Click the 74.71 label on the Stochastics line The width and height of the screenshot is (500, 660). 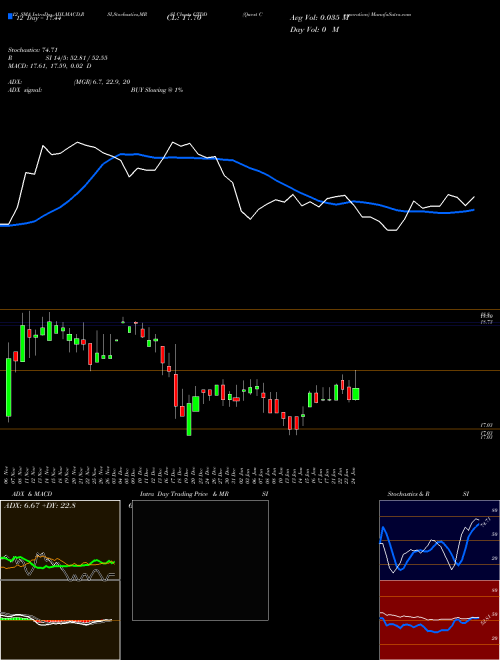485,523
